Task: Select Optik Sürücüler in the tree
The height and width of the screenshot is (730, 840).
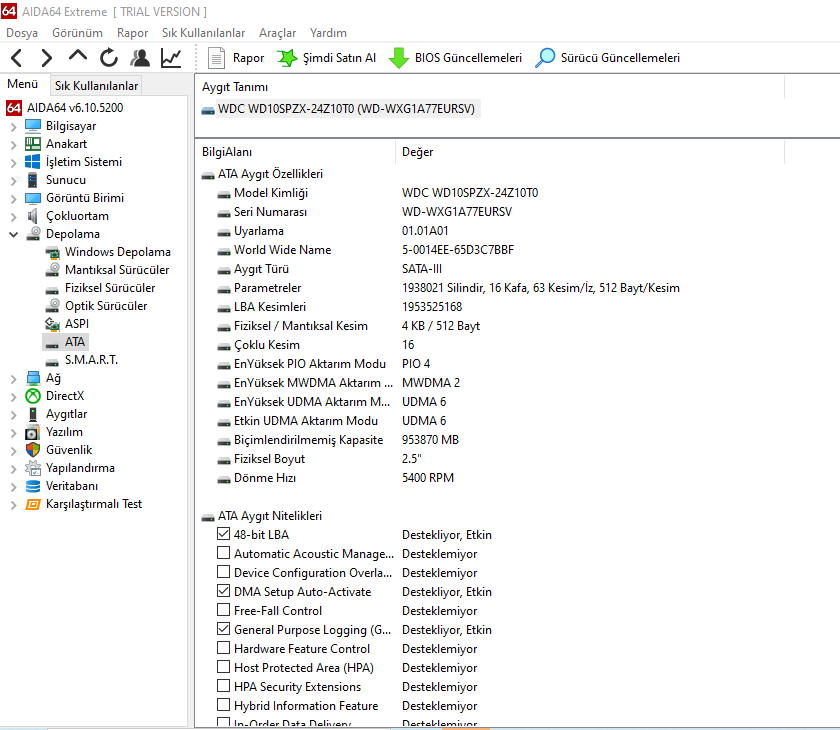Action: [106, 306]
